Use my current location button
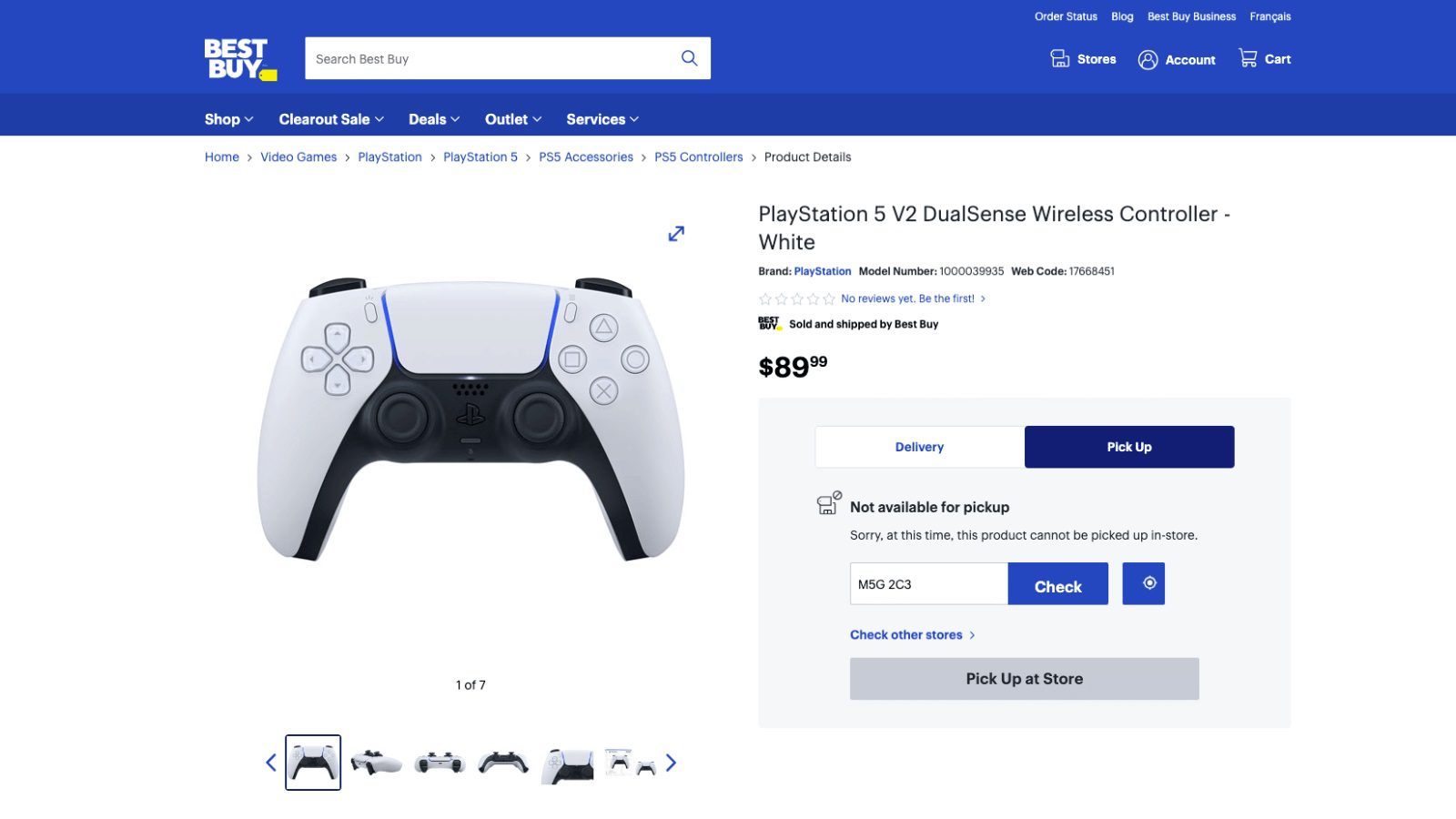1456x819 pixels. (x=1144, y=583)
